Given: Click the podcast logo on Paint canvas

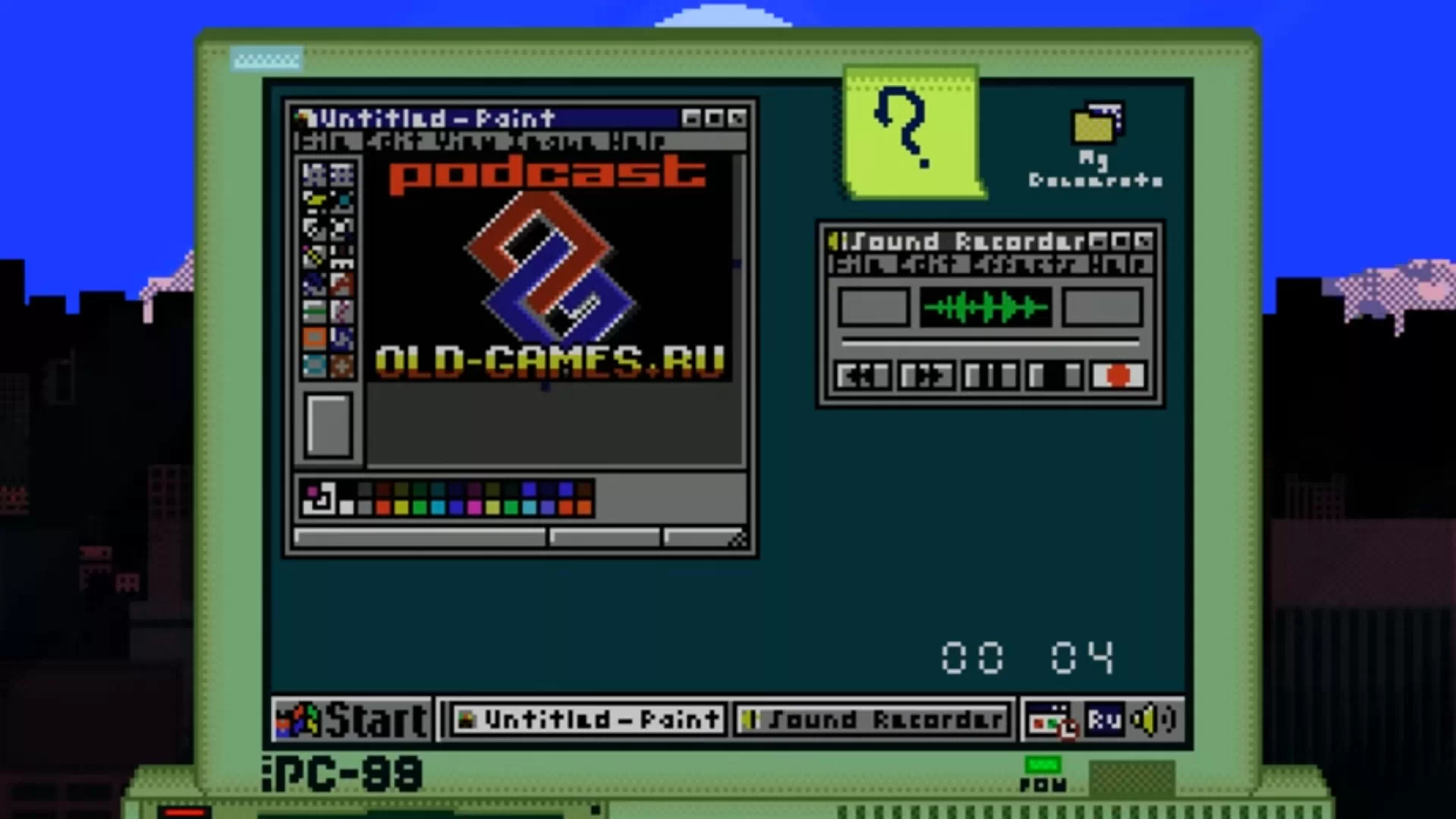Looking at the screenshot, I should click(x=551, y=265).
